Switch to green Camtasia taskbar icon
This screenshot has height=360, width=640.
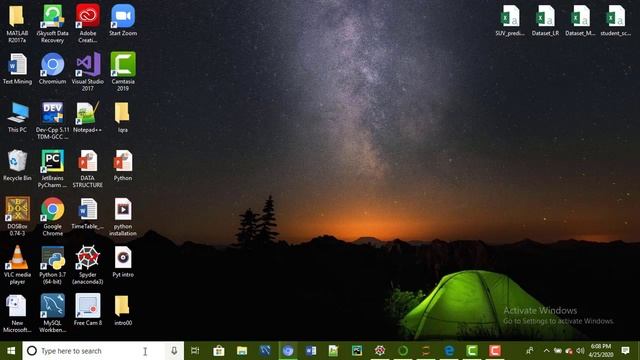pyautogui.click(x=472, y=351)
